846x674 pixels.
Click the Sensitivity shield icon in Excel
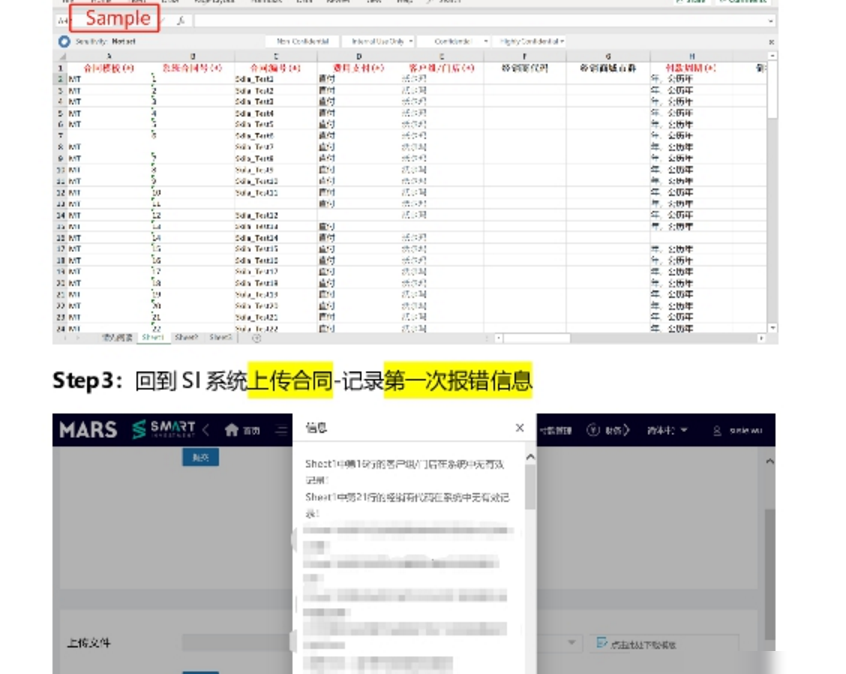64,42
